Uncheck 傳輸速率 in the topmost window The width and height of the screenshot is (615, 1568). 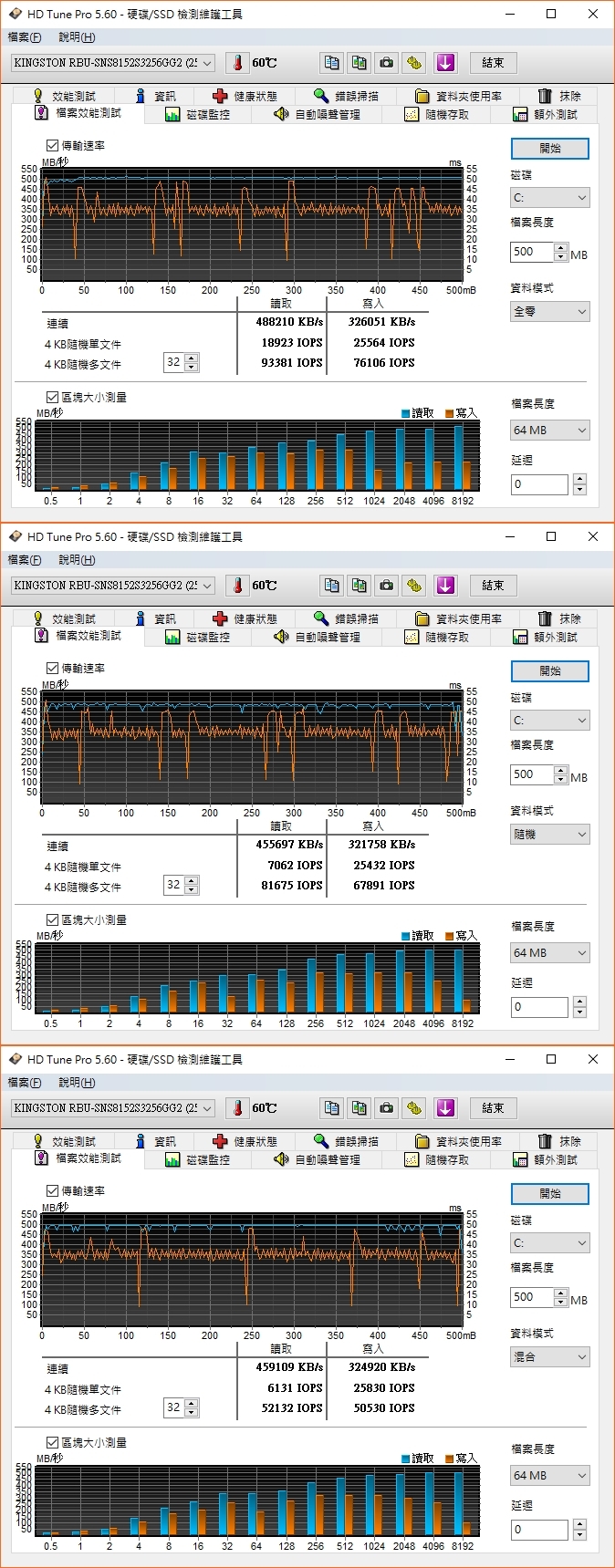(x=52, y=146)
